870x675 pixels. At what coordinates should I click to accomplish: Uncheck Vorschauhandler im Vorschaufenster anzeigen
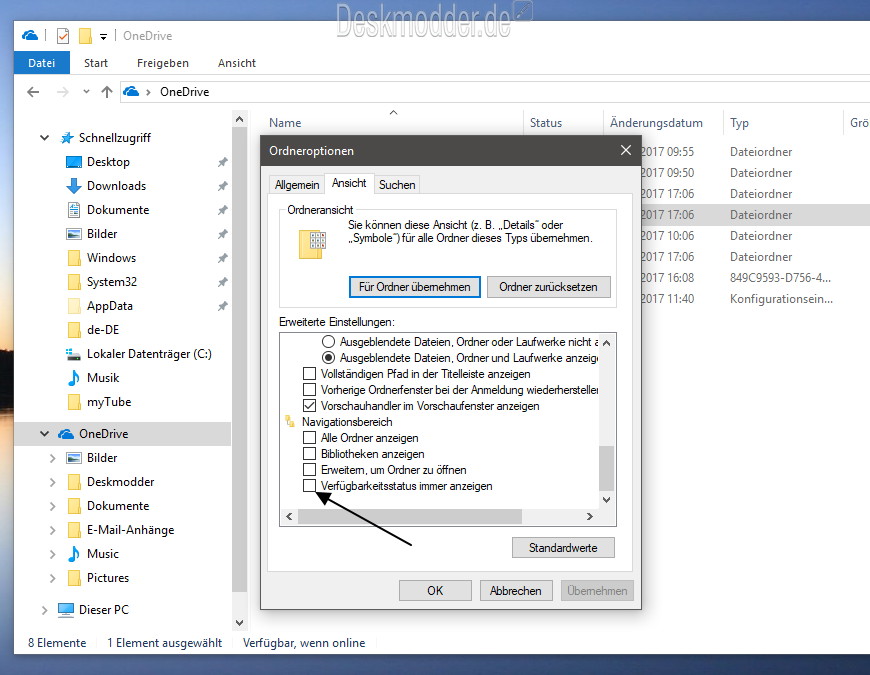[x=310, y=406]
